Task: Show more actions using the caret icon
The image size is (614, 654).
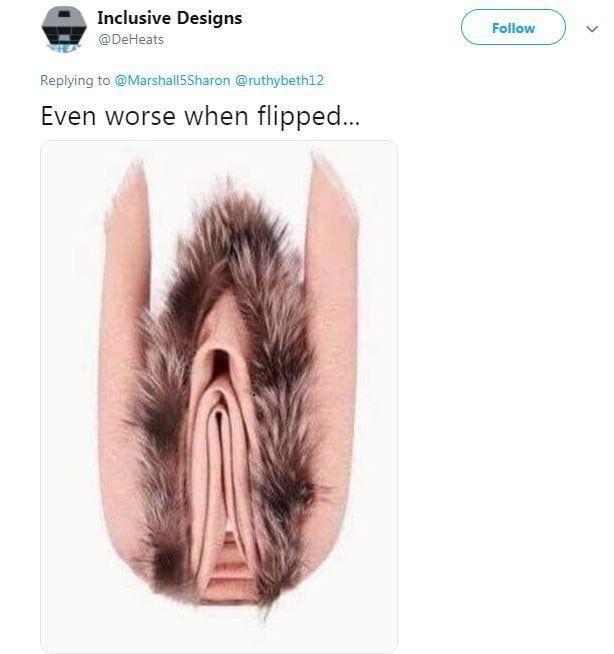Action: (x=592, y=28)
